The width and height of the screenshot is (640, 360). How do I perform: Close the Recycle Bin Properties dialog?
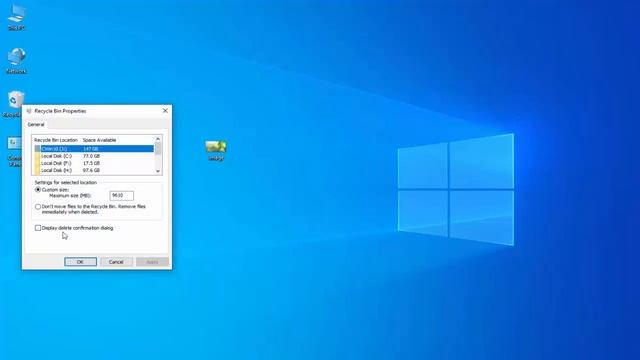pyautogui.click(x=165, y=111)
